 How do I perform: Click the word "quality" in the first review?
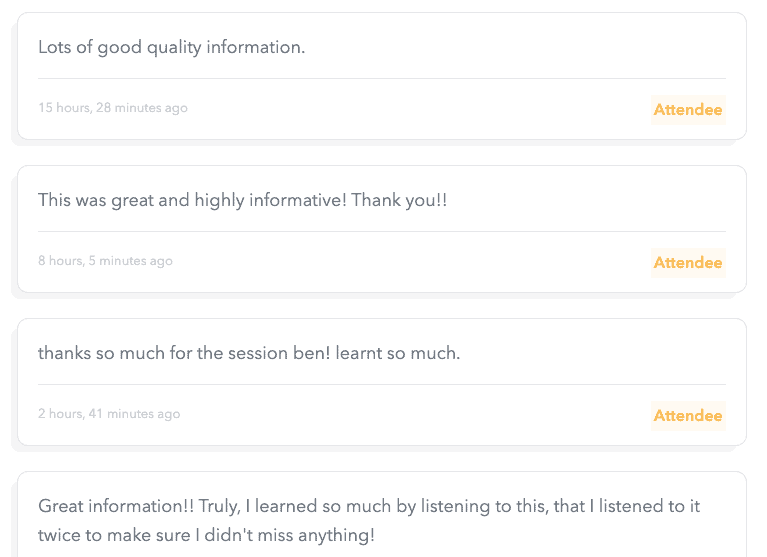point(174,47)
